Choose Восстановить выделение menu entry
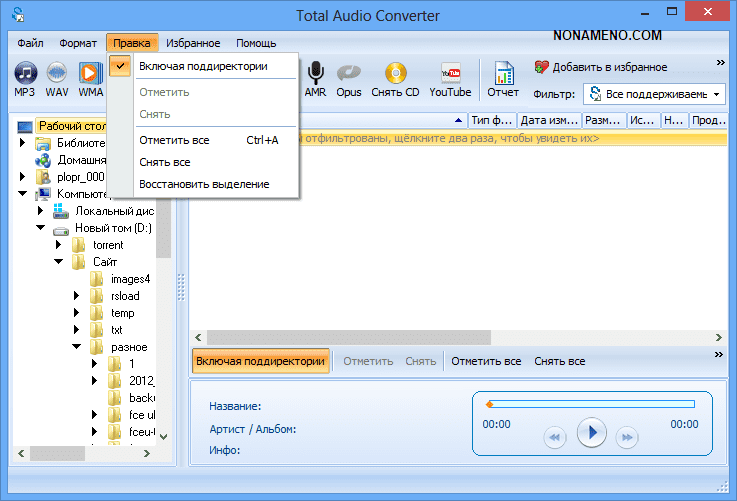This screenshot has width=737, height=501. (204, 184)
